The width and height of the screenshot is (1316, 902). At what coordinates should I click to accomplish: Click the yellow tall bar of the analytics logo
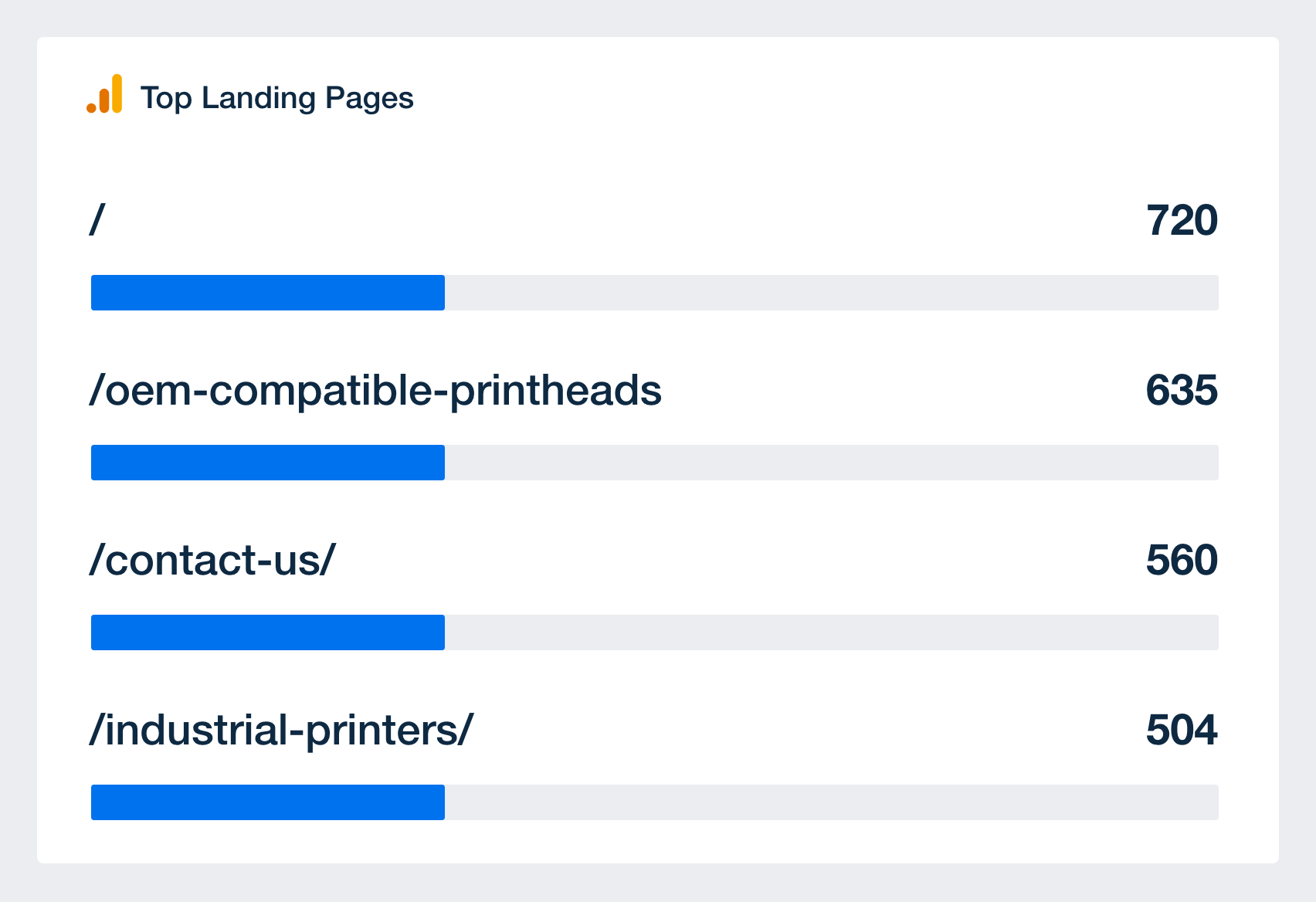(117, 93)
